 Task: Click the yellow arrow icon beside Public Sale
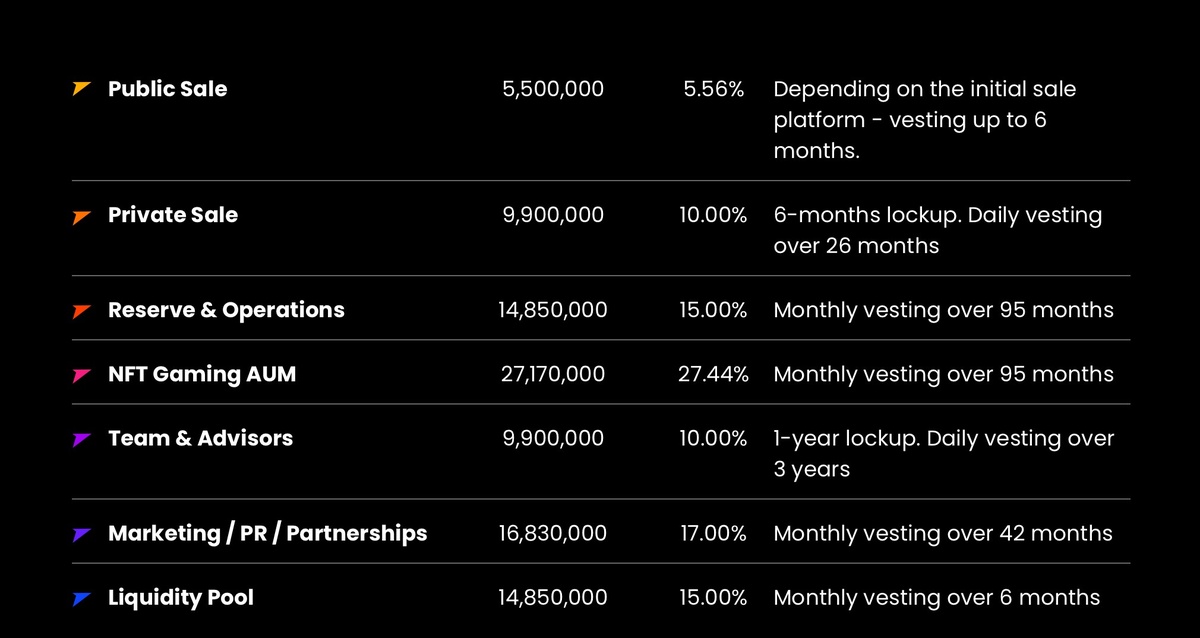(82, 89)
